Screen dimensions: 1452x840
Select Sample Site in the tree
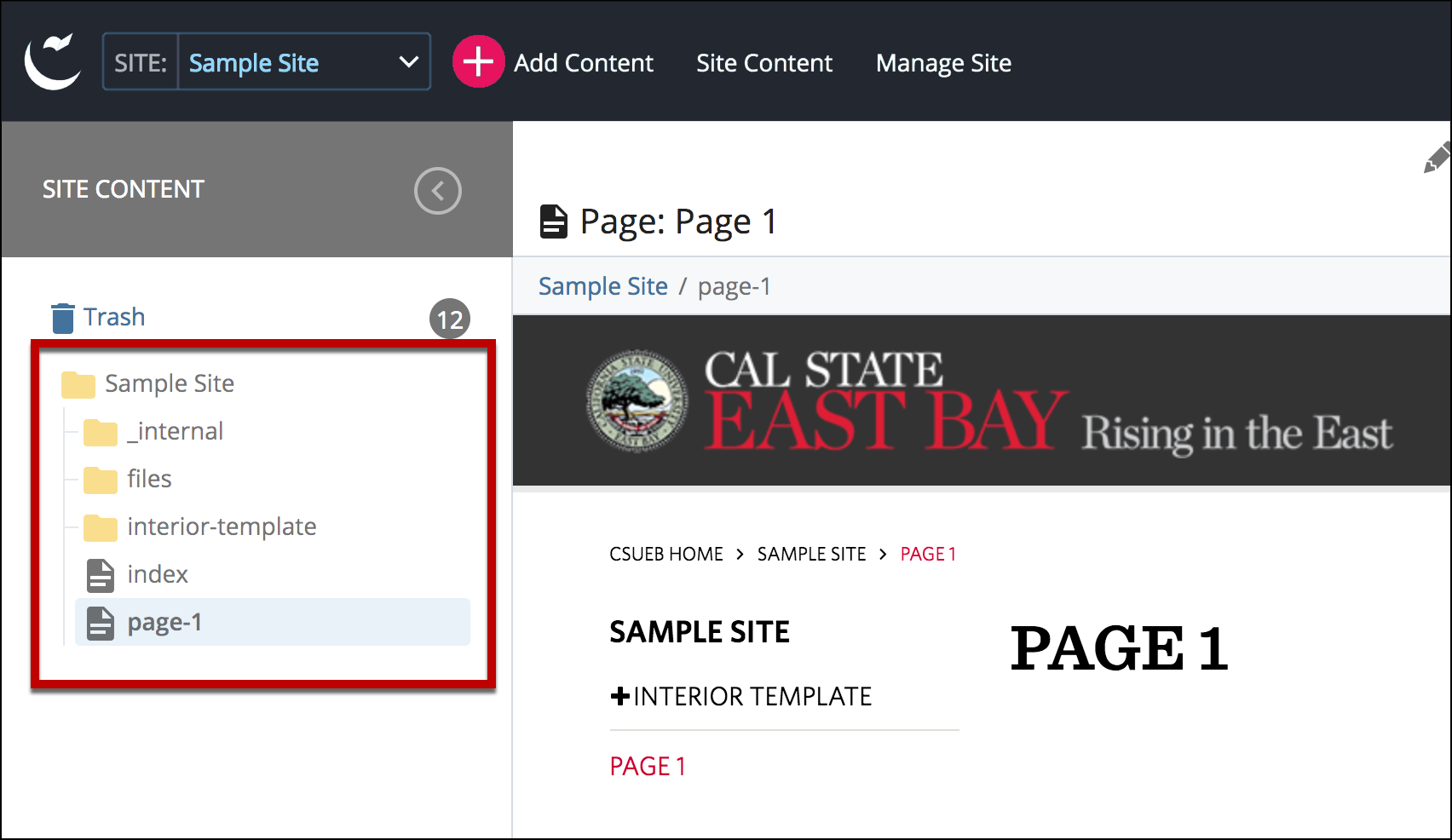[x=170, y=383]
